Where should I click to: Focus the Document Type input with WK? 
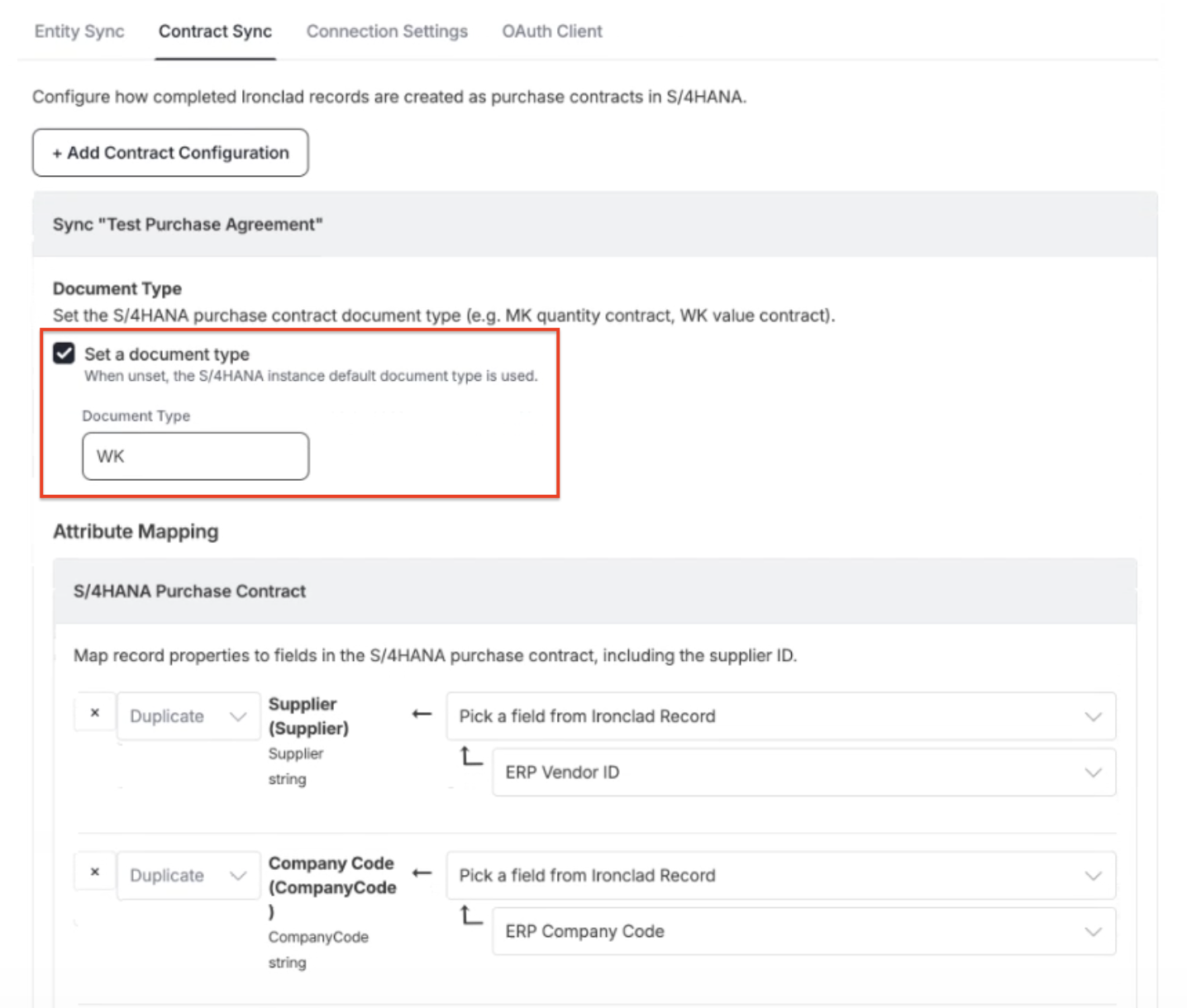[196, 456]
